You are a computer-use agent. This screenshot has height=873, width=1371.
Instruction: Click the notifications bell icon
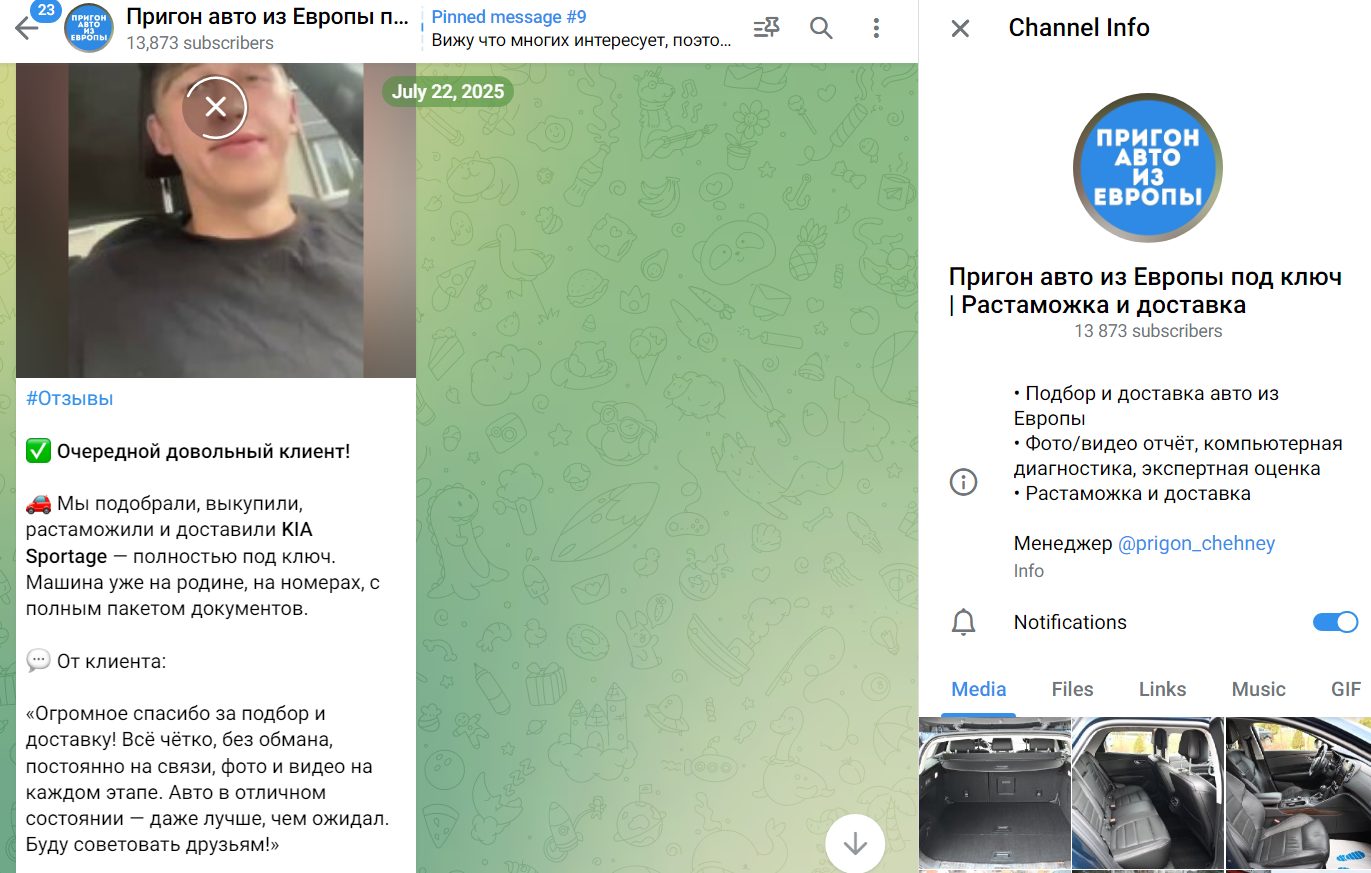click(963, 622)
